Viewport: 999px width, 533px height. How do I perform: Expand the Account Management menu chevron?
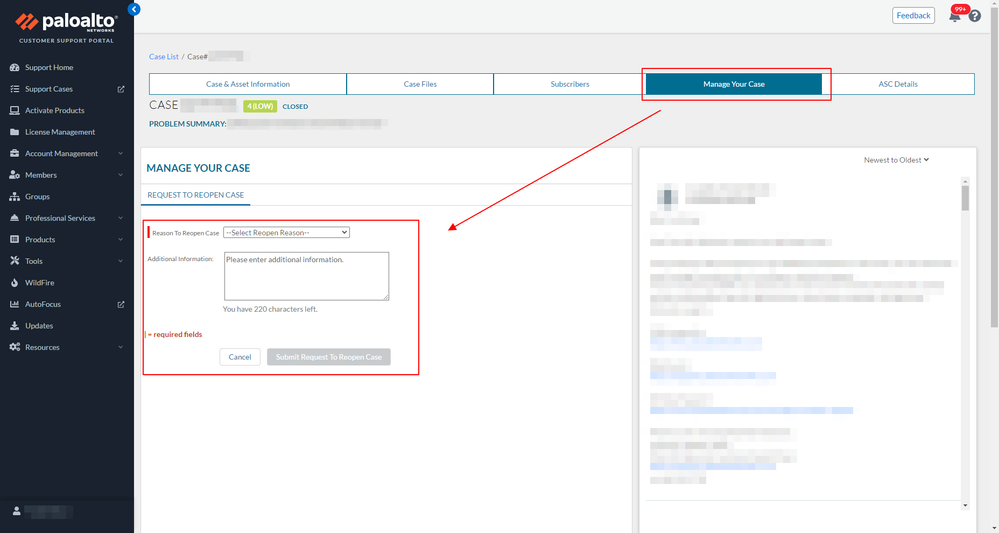[x=120, y=153]
